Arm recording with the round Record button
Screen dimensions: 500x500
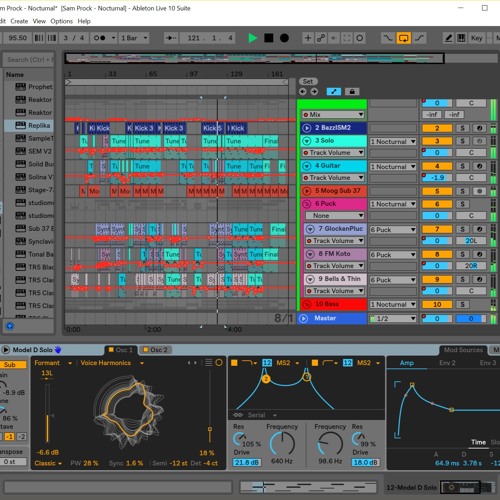(x=284, y=38)
